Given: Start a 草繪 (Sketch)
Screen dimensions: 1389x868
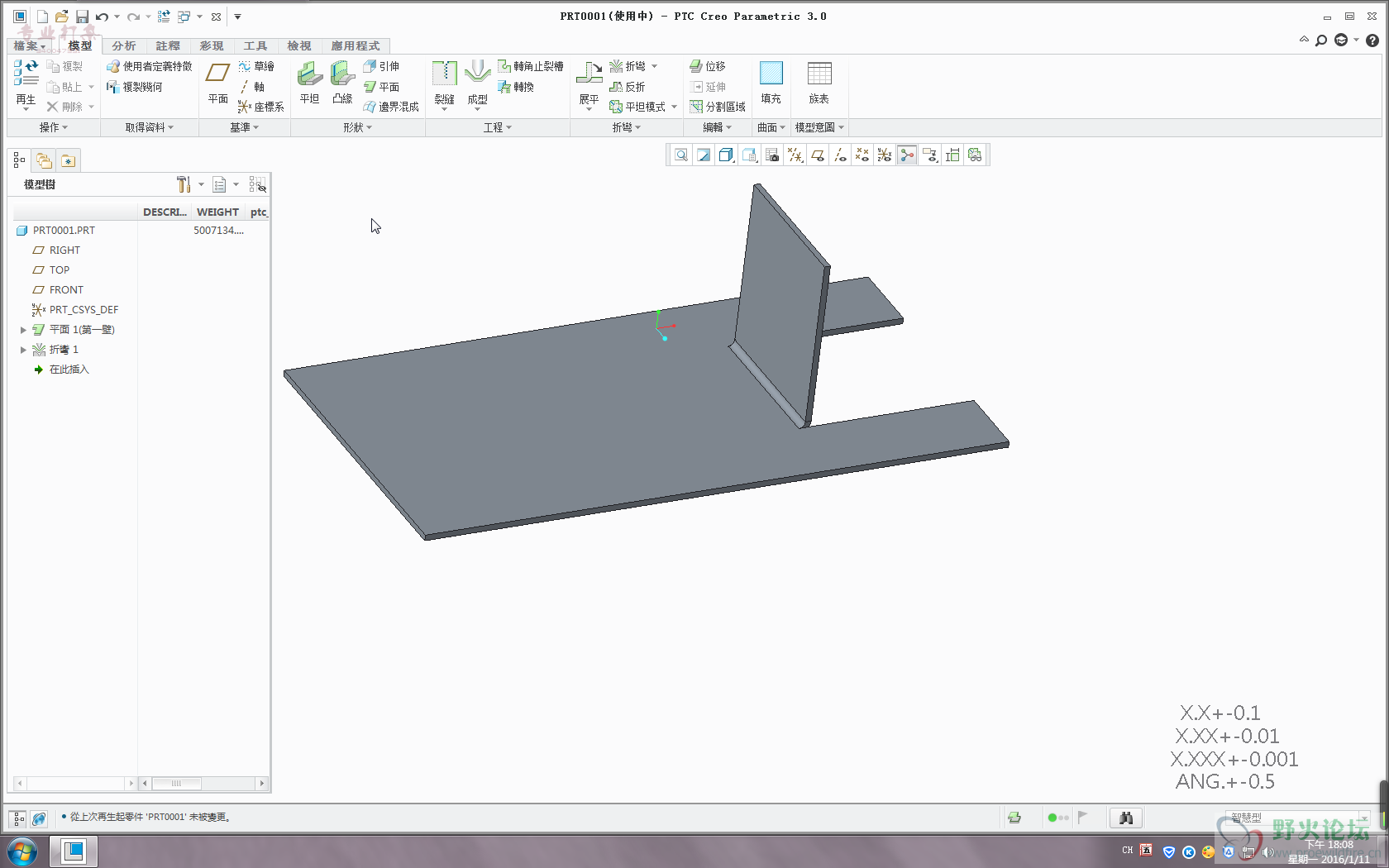Looking at the screenshot, I should pyautogui.click(x=256, y=66).
